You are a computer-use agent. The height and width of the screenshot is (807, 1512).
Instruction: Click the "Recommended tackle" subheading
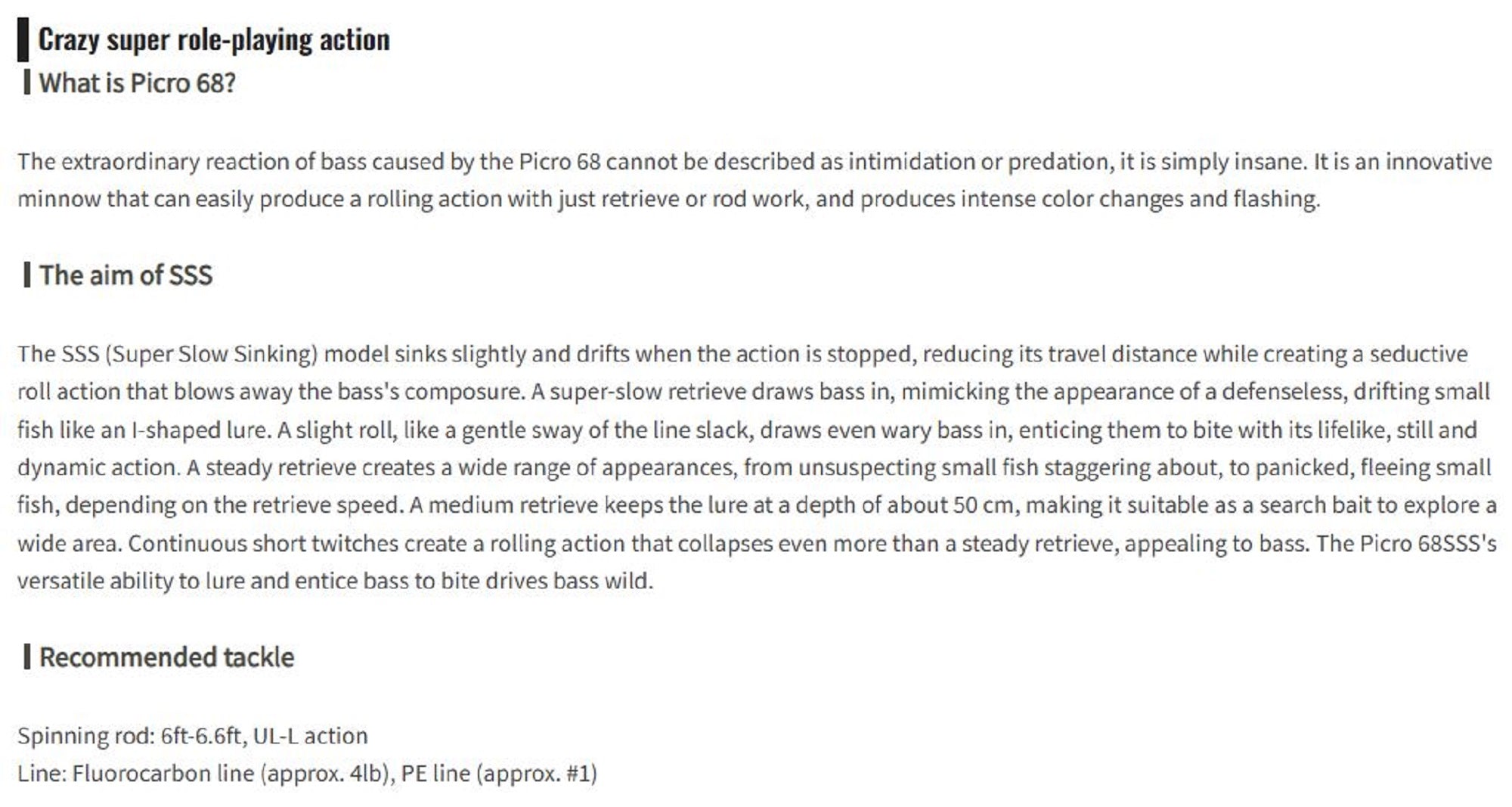coord(166,657)
